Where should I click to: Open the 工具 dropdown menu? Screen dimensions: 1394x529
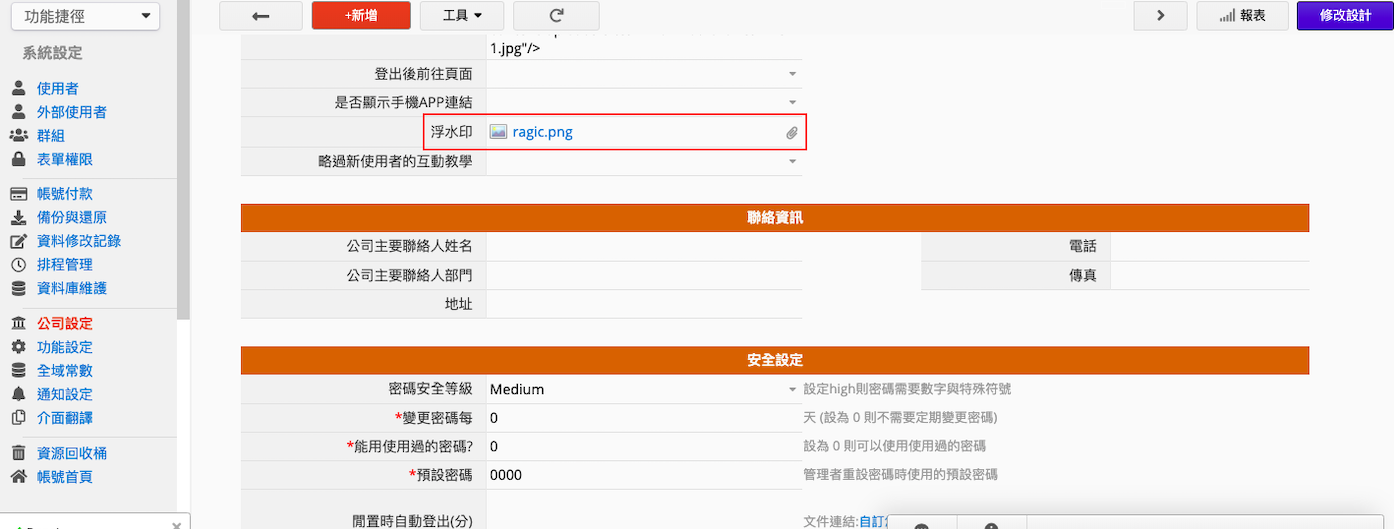coord(462,16)
